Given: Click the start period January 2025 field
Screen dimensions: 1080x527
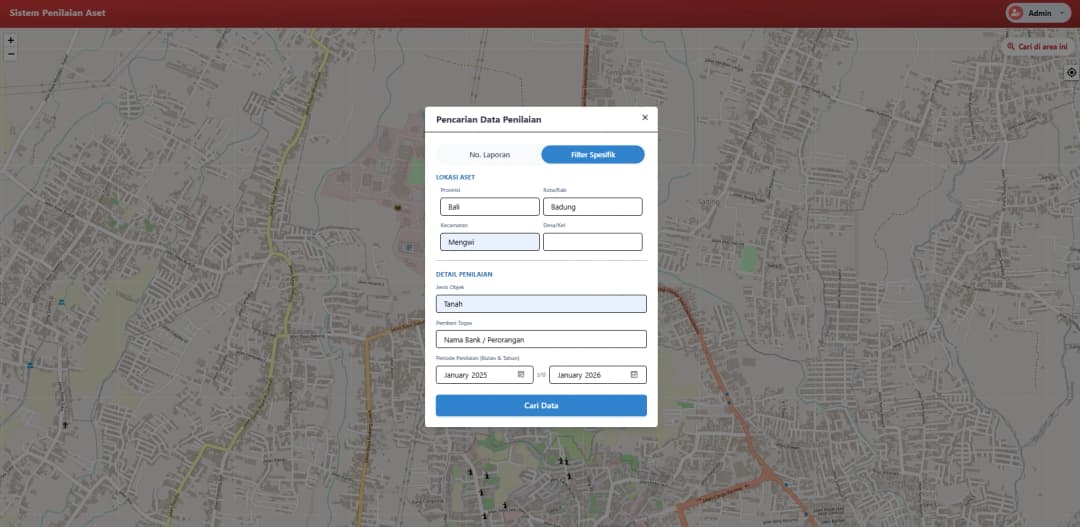Looking at the screenshot, I should [475, 375].
